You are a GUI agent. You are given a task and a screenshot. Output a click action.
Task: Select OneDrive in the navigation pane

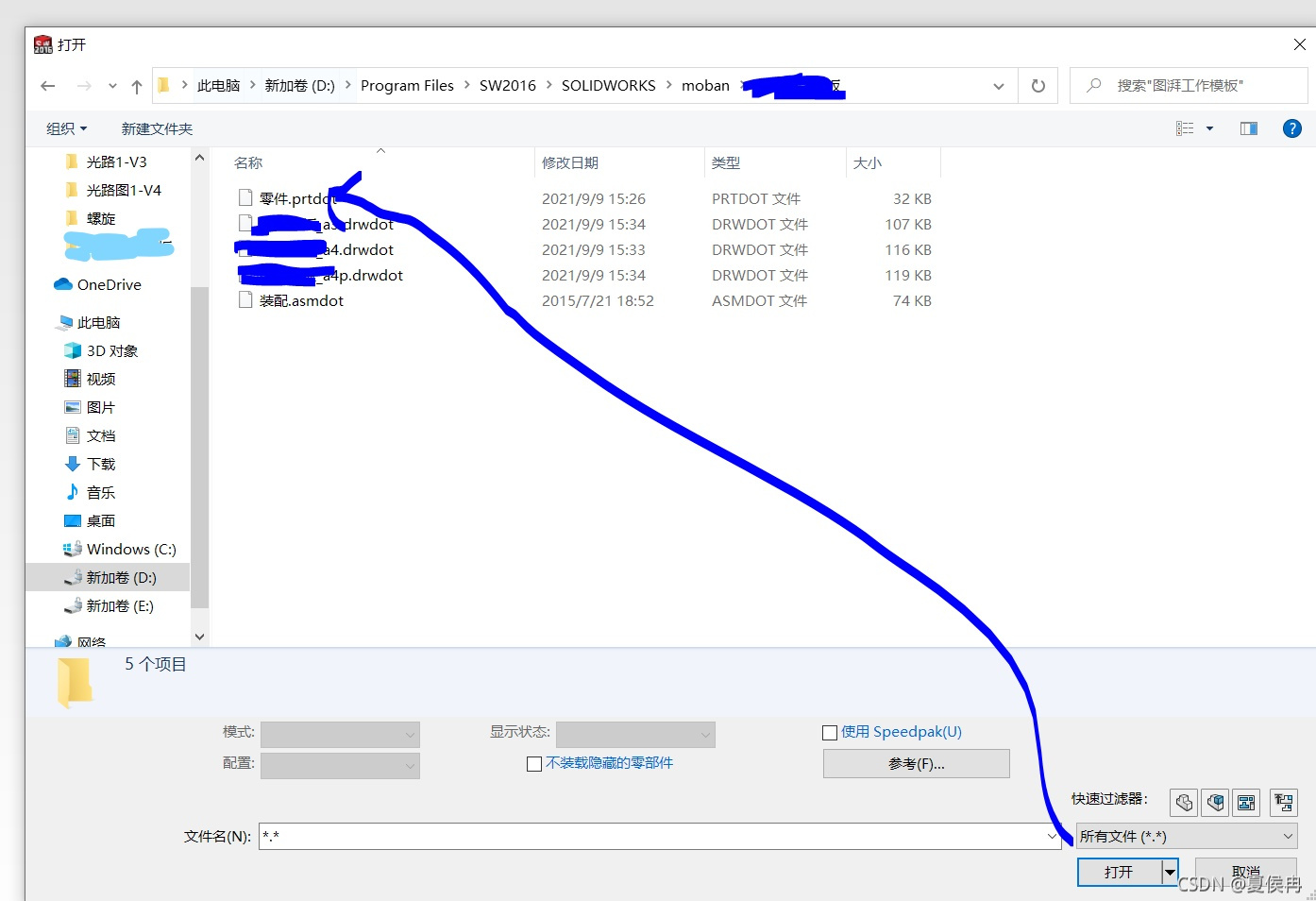coord(98,284)
